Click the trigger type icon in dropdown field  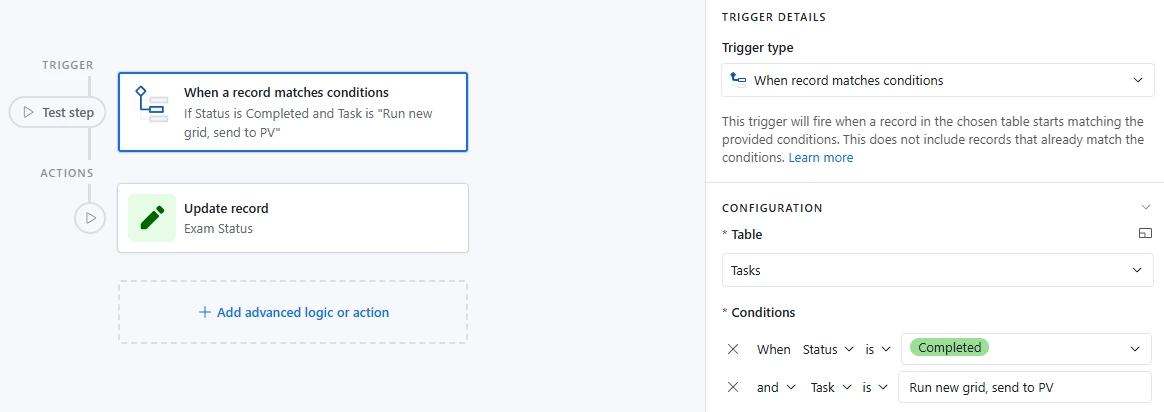coord(738,80)
